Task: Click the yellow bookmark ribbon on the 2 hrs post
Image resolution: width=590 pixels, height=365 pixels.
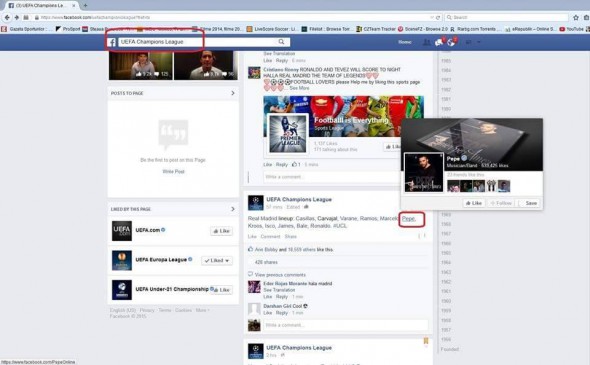Action: pyautogui.click(x=426, y=341)
